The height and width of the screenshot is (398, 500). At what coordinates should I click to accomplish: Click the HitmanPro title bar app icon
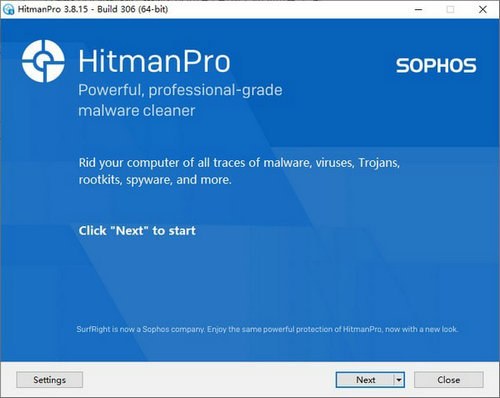8,9
